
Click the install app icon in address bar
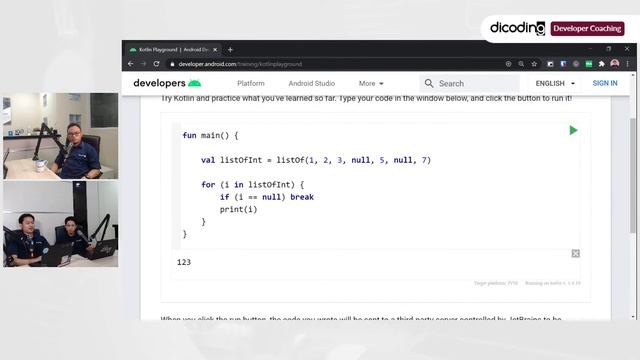tap(508, 64)
